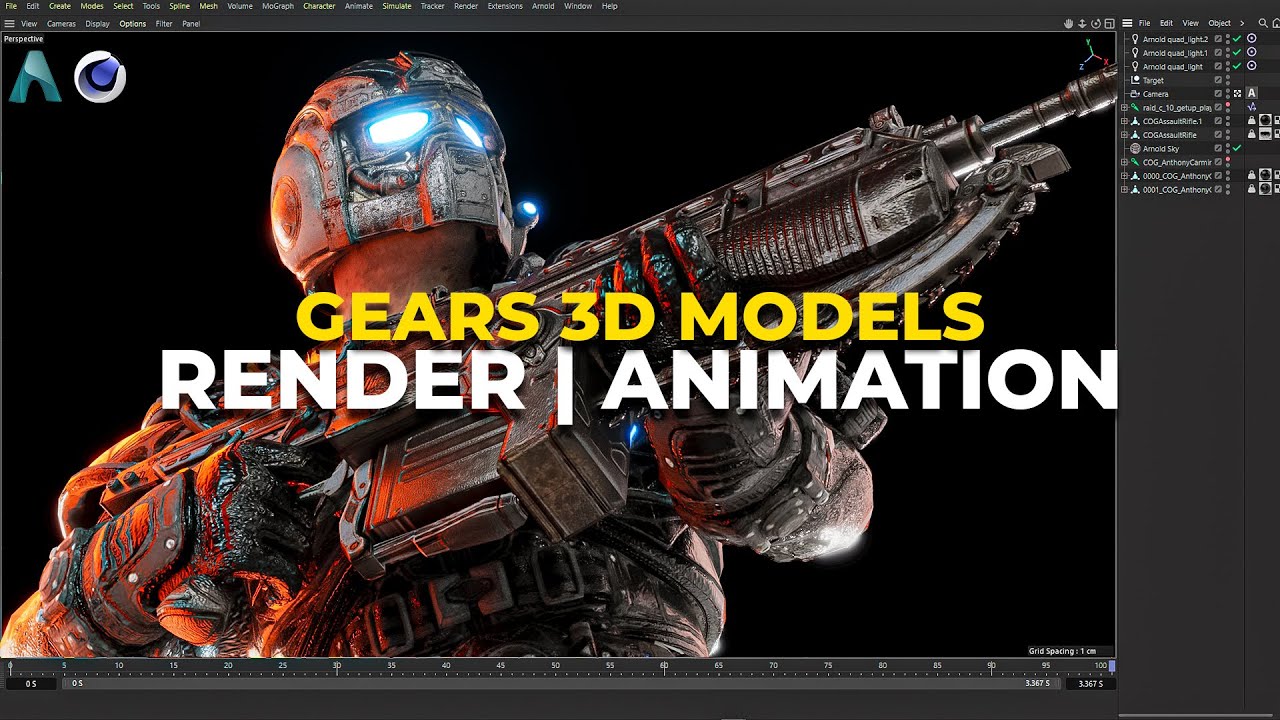Click the Camera object icon in list

pos(1135,94)
